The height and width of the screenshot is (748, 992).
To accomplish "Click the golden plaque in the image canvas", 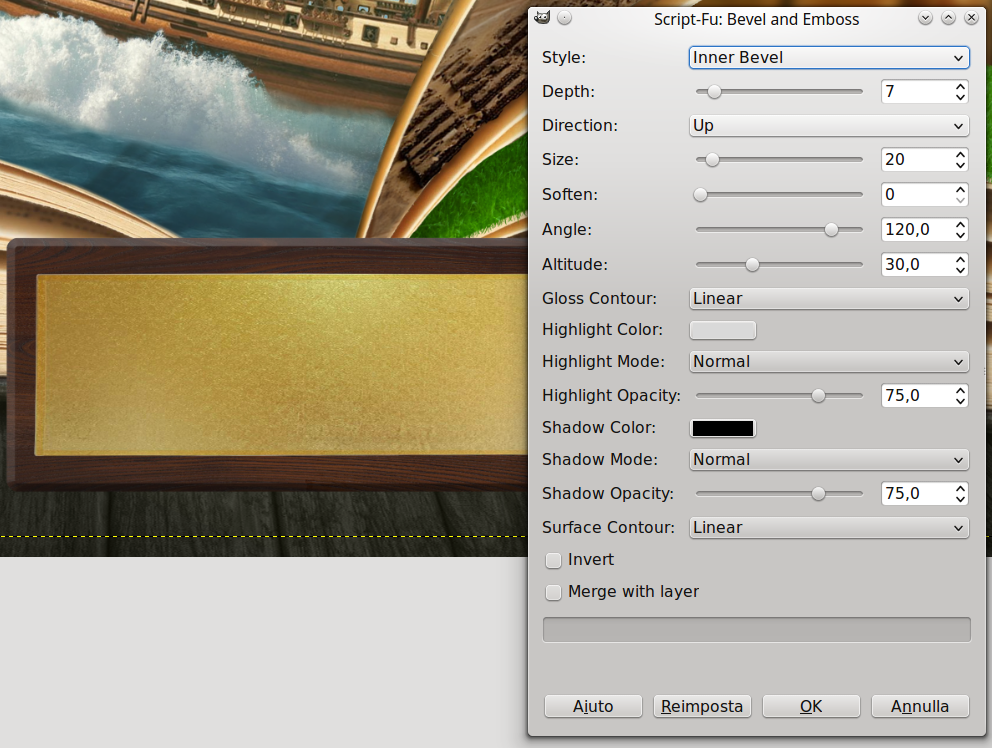I will [x=282, y=365].
